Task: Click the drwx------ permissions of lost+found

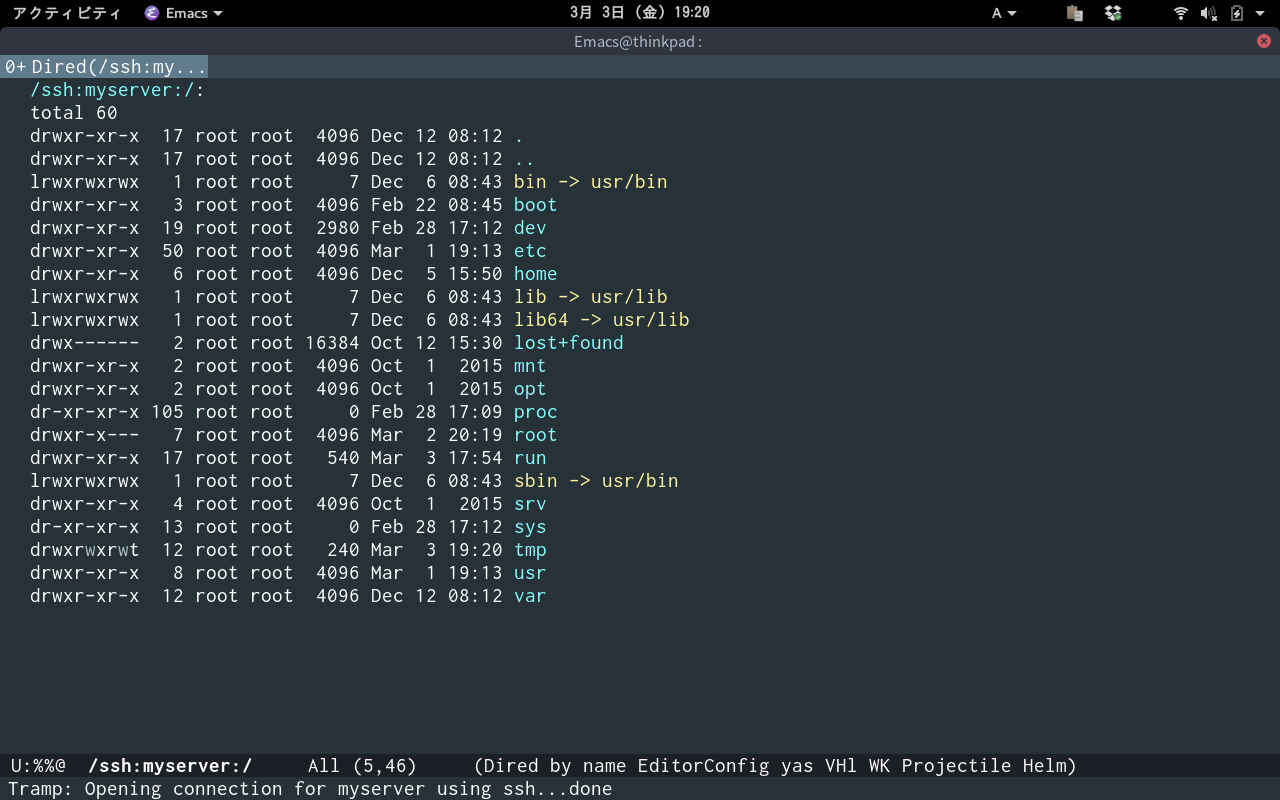Action: coord(85,343)
